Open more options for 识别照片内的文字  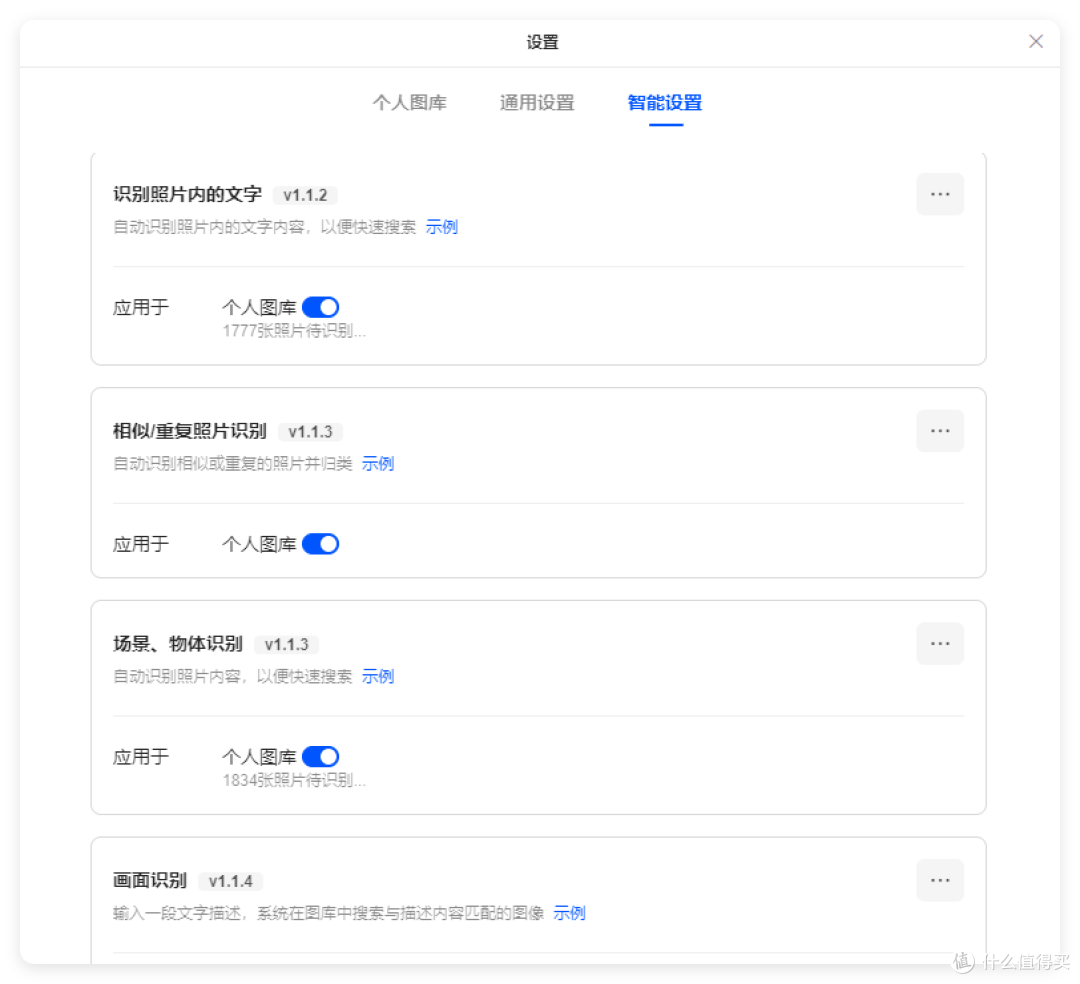point(939,194)
